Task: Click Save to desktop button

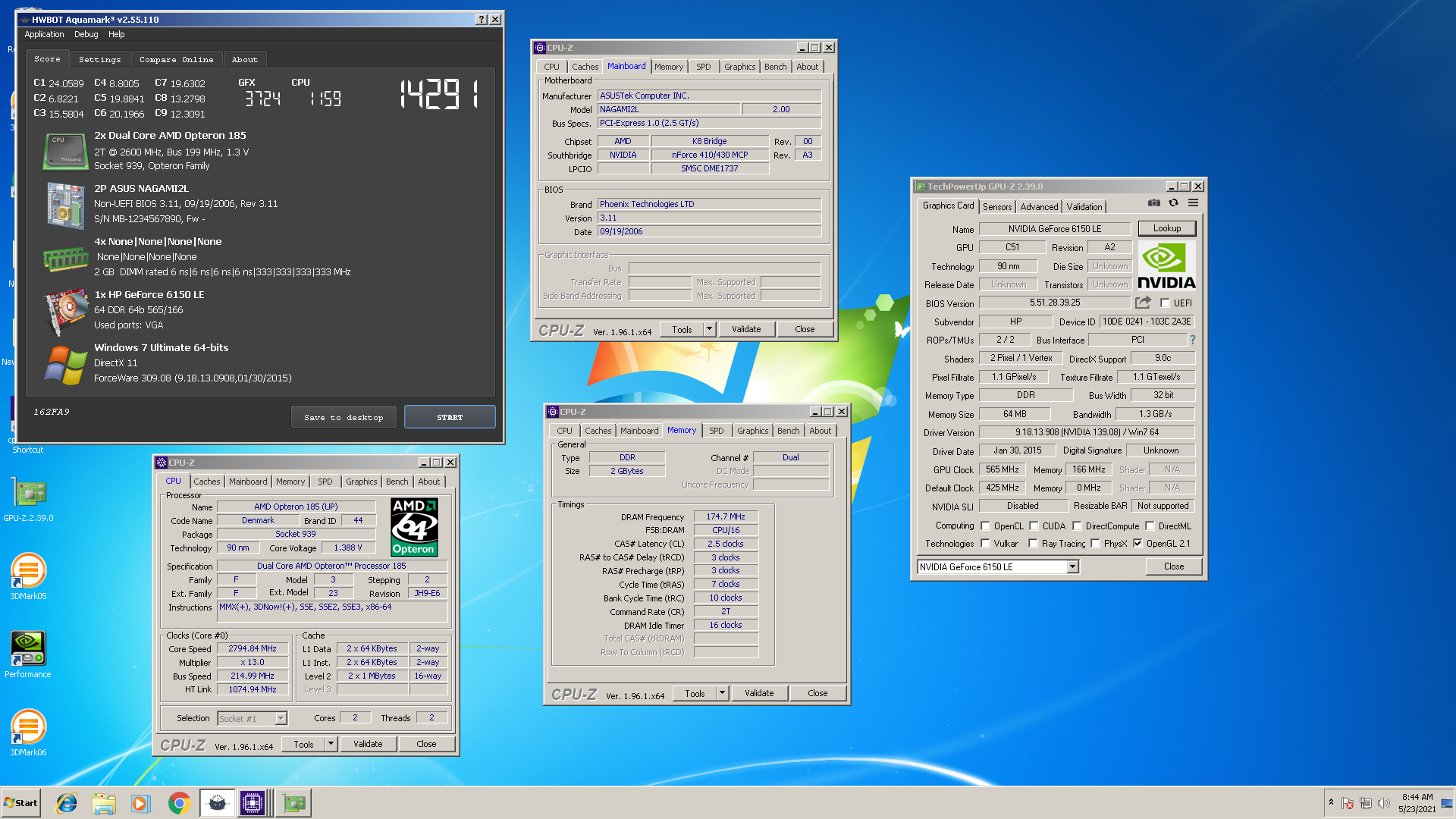Action: click(344, 417)
